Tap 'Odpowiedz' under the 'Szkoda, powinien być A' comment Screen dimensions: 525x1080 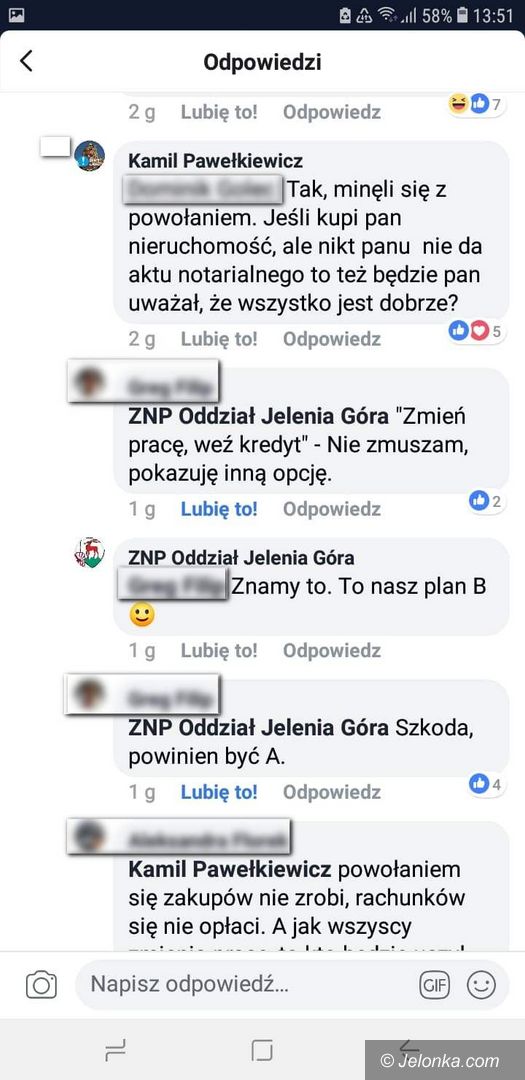pyautogui.click(x=332, y=792)
